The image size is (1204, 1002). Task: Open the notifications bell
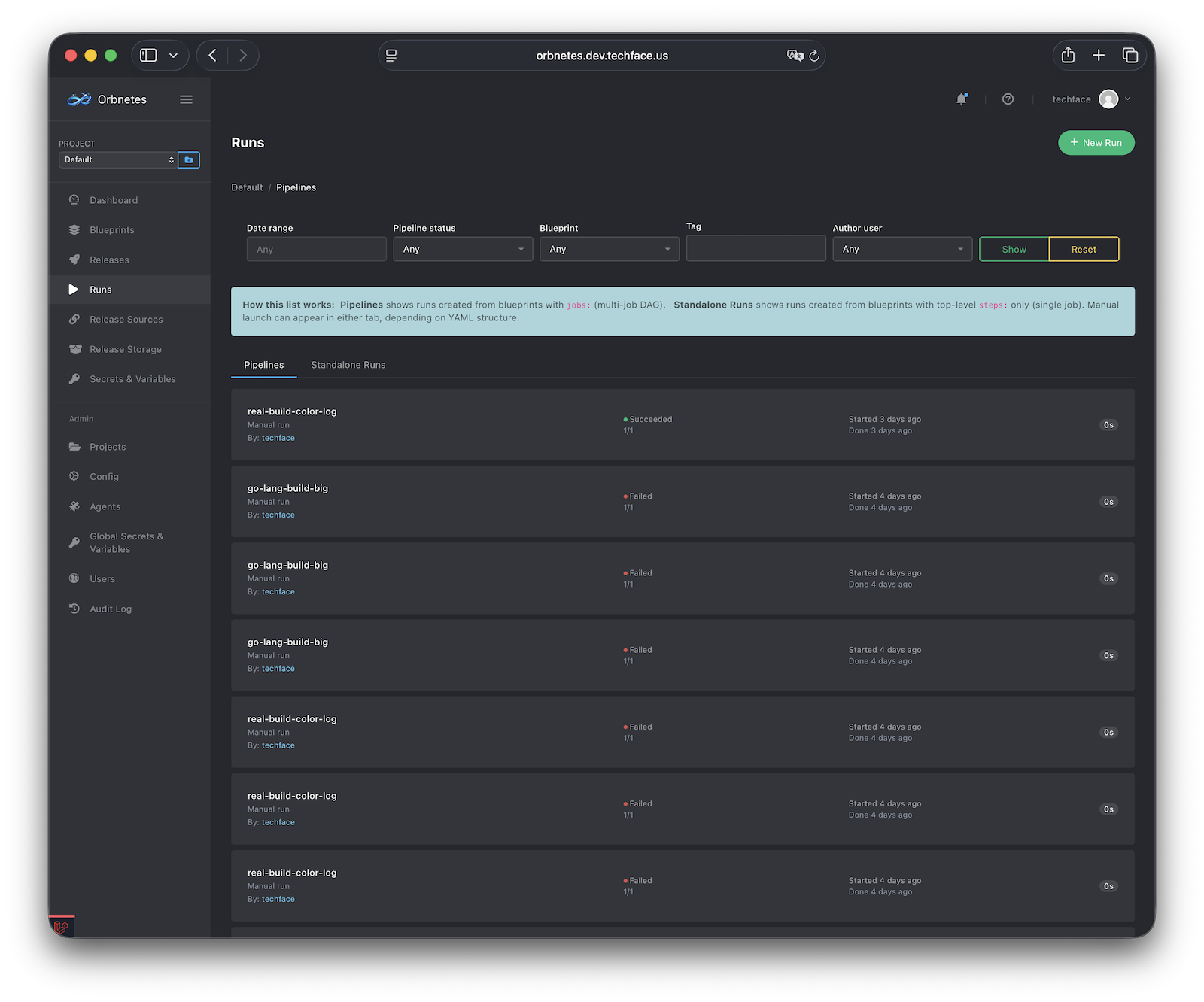pos(962,99)
